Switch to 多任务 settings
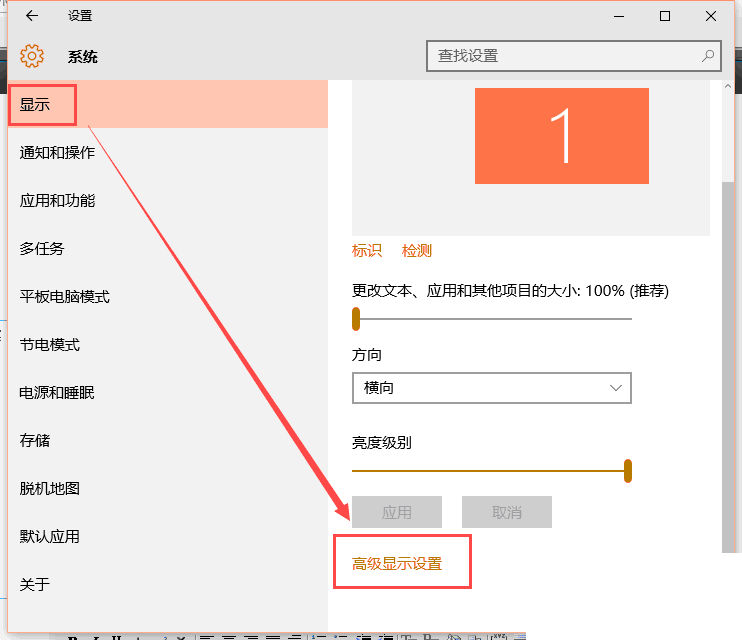 click(42, 248)
